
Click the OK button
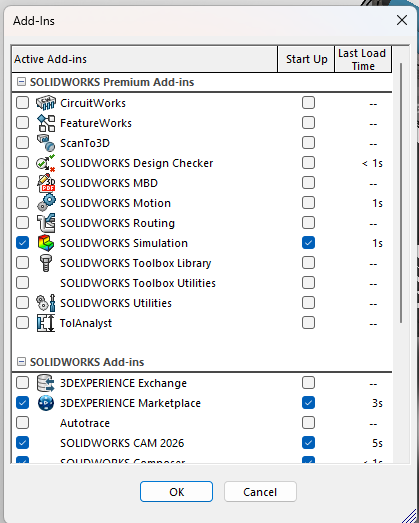coord(176,492)
